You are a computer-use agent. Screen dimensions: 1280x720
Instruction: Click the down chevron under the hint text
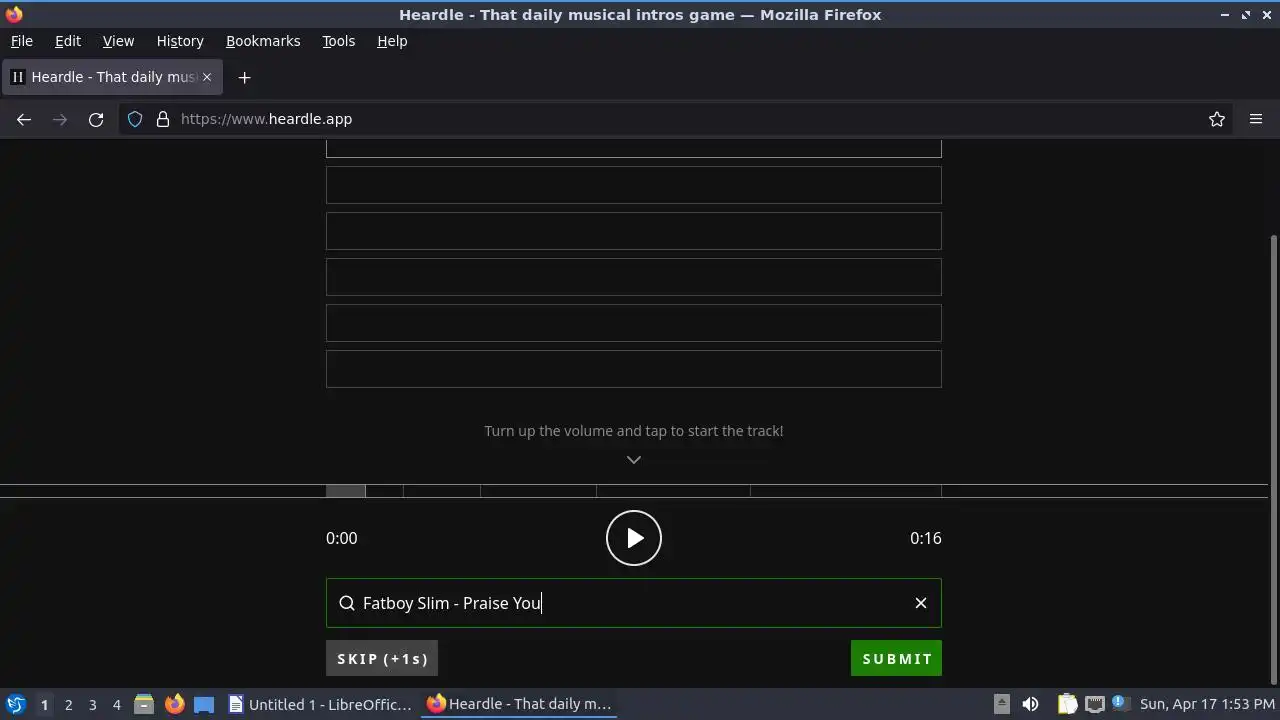634,460
